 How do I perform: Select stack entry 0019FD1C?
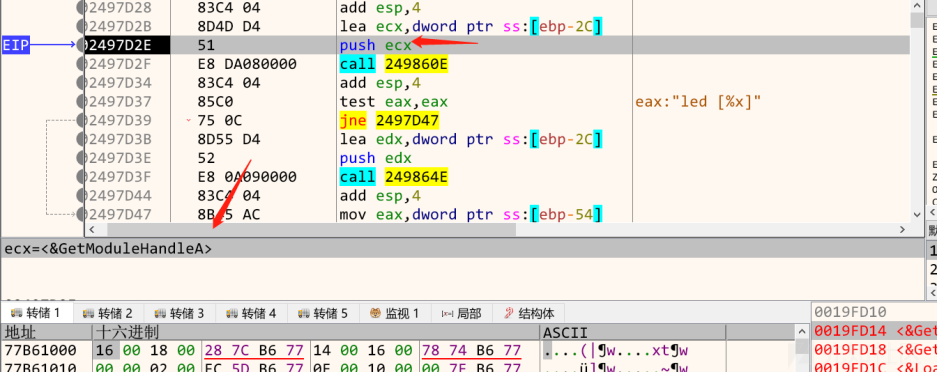(x=874, y=367)
